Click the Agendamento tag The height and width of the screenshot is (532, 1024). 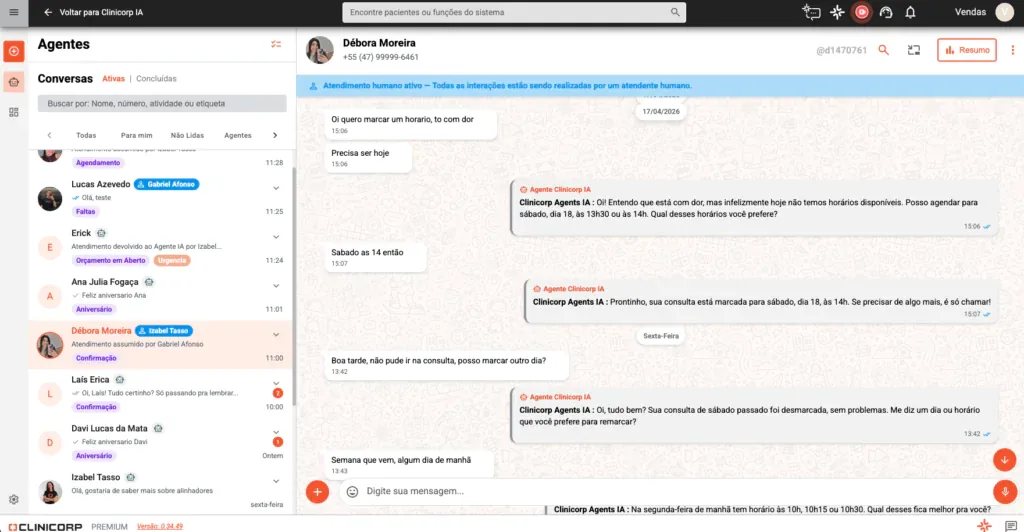point(98,163)
